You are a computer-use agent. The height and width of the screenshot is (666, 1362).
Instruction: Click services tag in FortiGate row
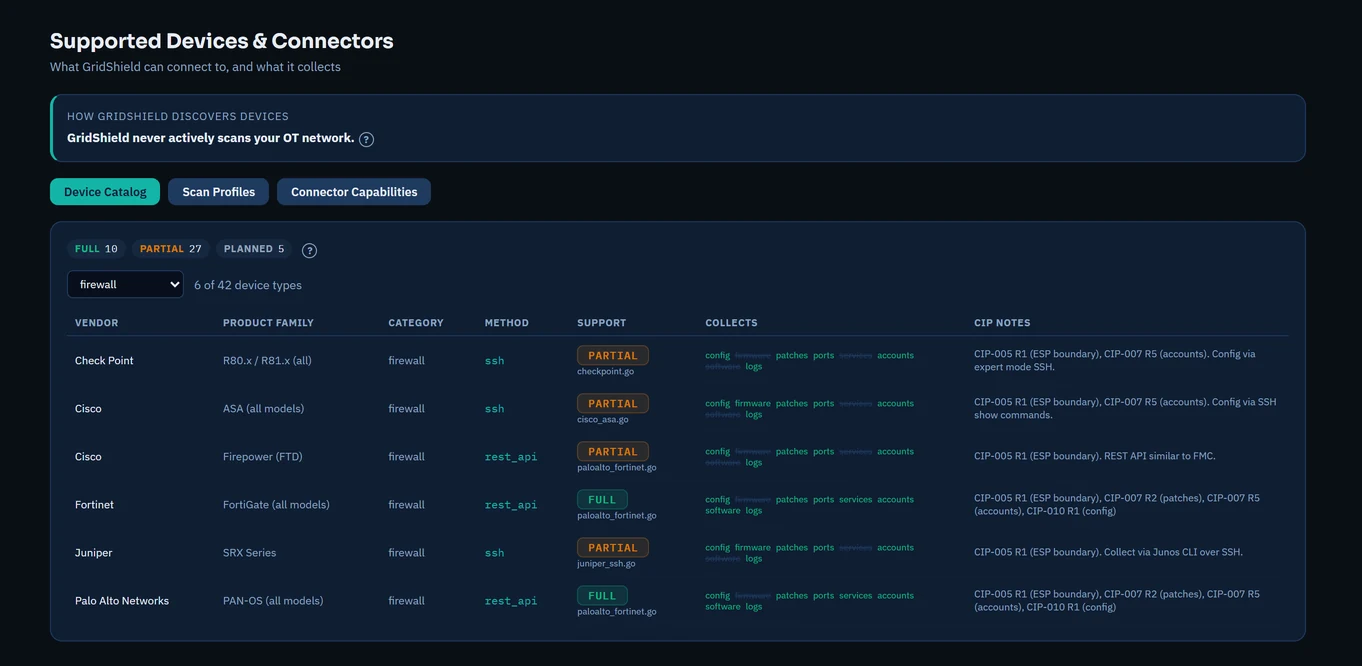coord(855,499)
